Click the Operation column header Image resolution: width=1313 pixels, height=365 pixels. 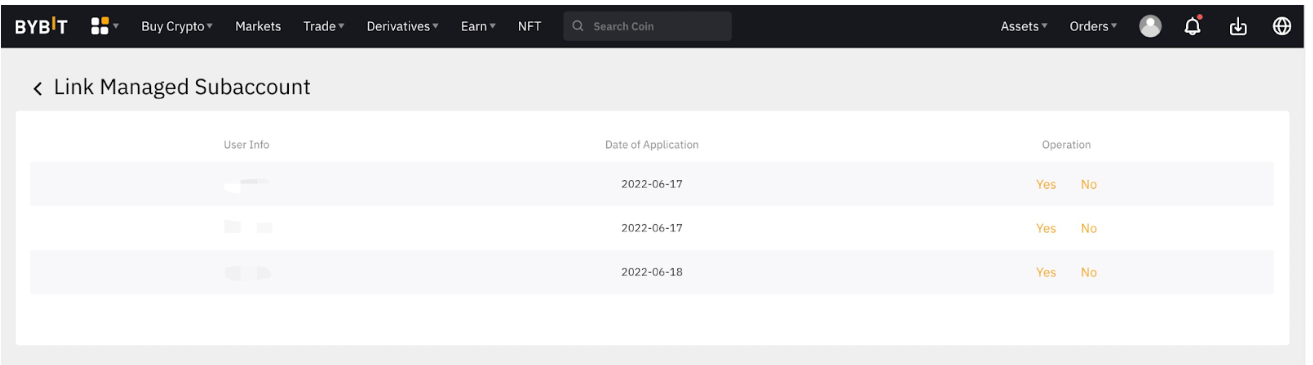point(1066,145)
